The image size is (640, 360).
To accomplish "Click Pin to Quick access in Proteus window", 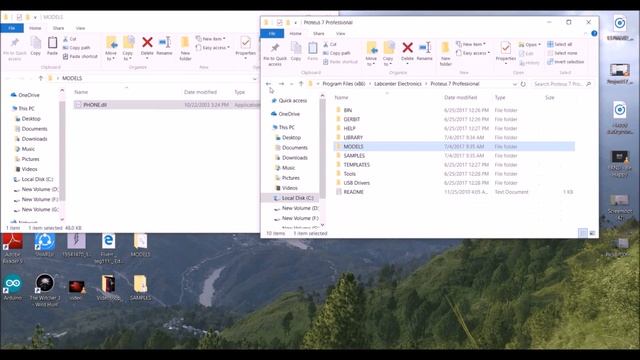I will pos(275,53).
